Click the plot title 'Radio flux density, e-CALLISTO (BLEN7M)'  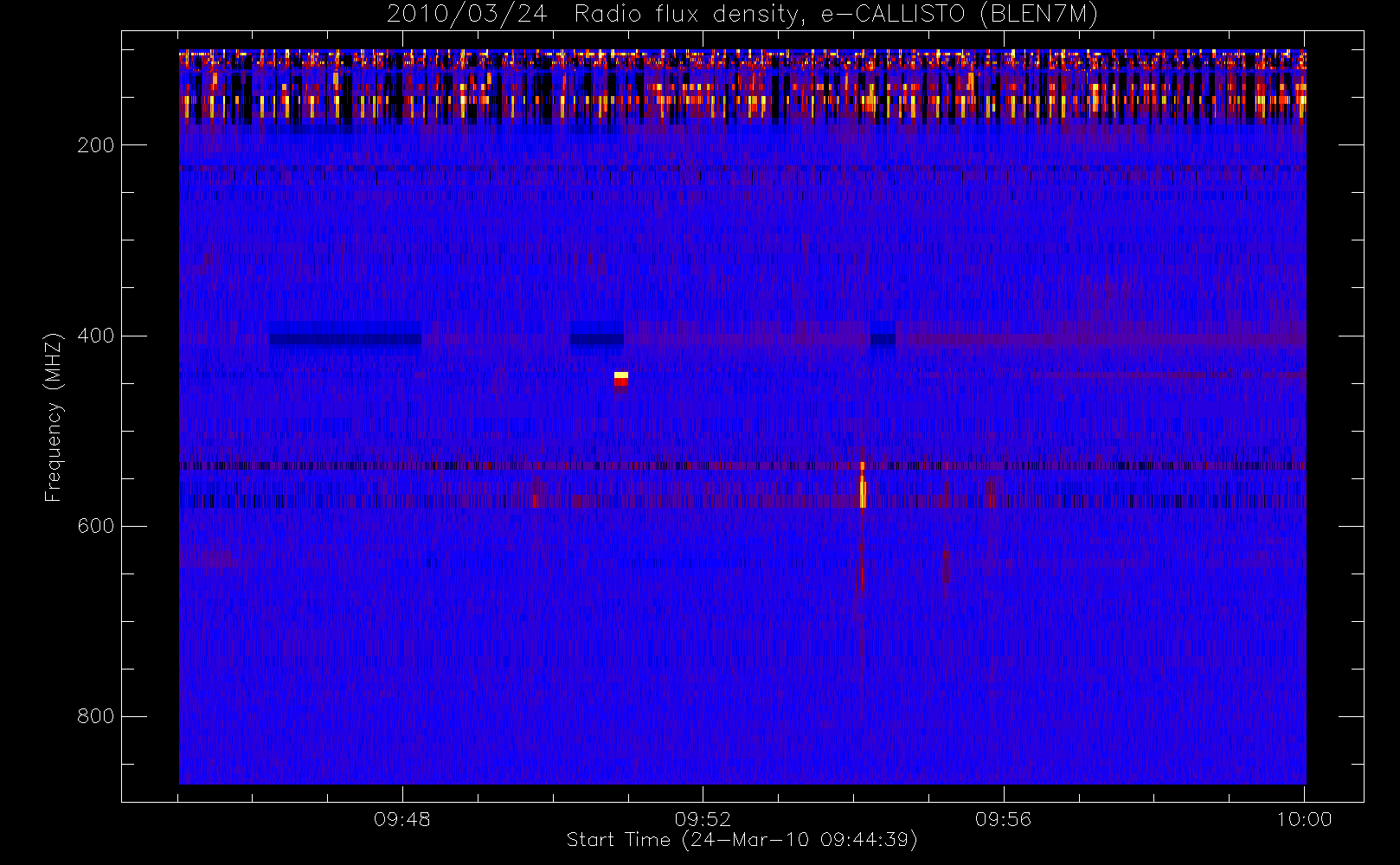pos(836,14)
